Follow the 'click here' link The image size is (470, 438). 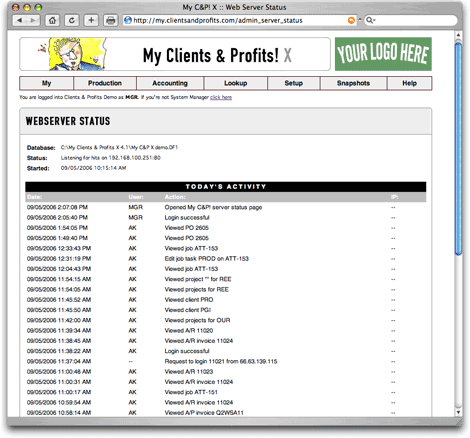click(x=221, y=97)
